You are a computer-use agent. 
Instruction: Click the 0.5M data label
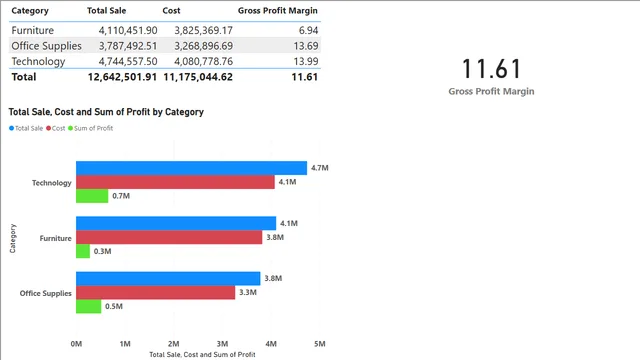tap(114, 307)
